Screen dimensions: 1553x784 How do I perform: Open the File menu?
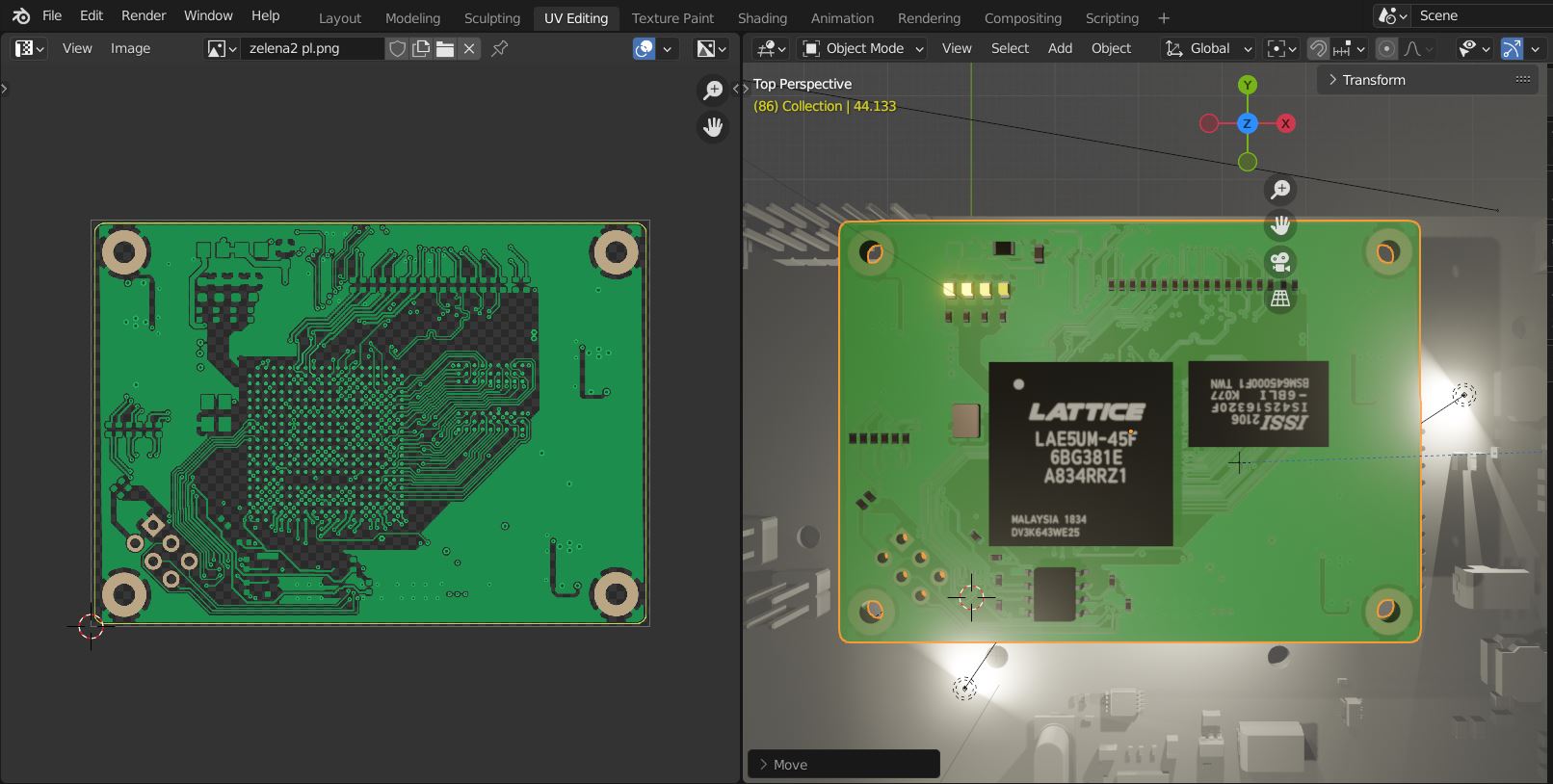click(52, 15)
